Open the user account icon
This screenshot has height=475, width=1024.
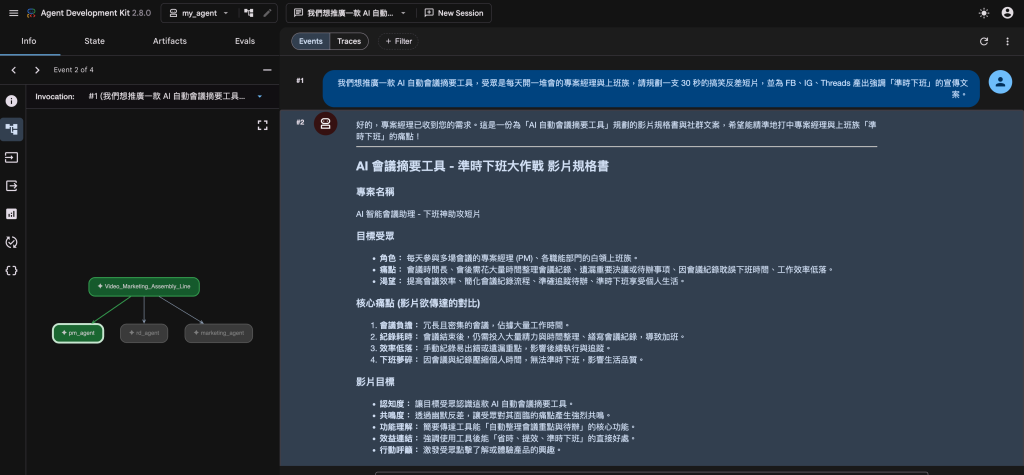pos(1008,13)
